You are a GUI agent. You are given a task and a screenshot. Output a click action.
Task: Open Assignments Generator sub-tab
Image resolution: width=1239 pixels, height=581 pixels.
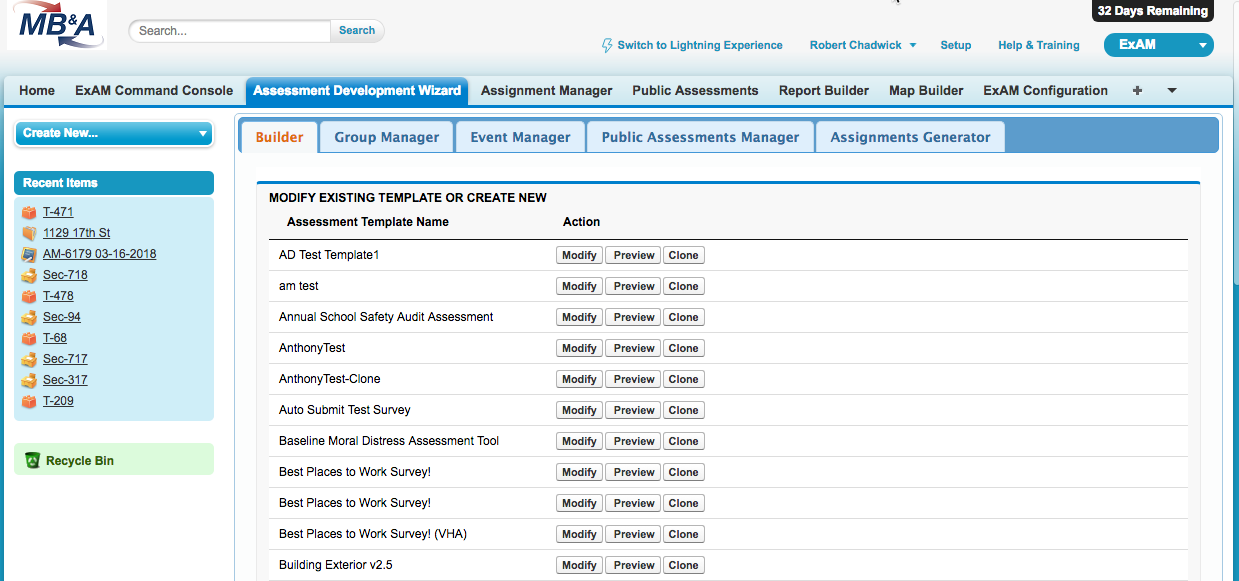pyautogui.click(x=910, y=137)
